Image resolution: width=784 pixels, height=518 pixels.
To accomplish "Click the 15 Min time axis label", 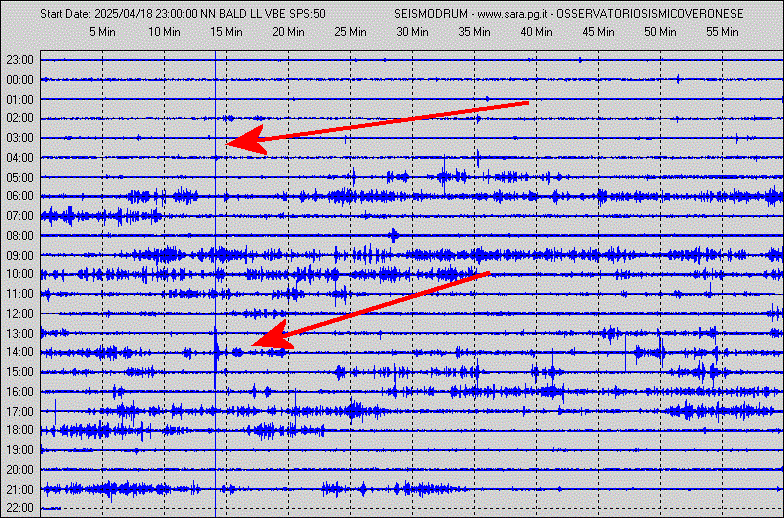I will [226, 32].
